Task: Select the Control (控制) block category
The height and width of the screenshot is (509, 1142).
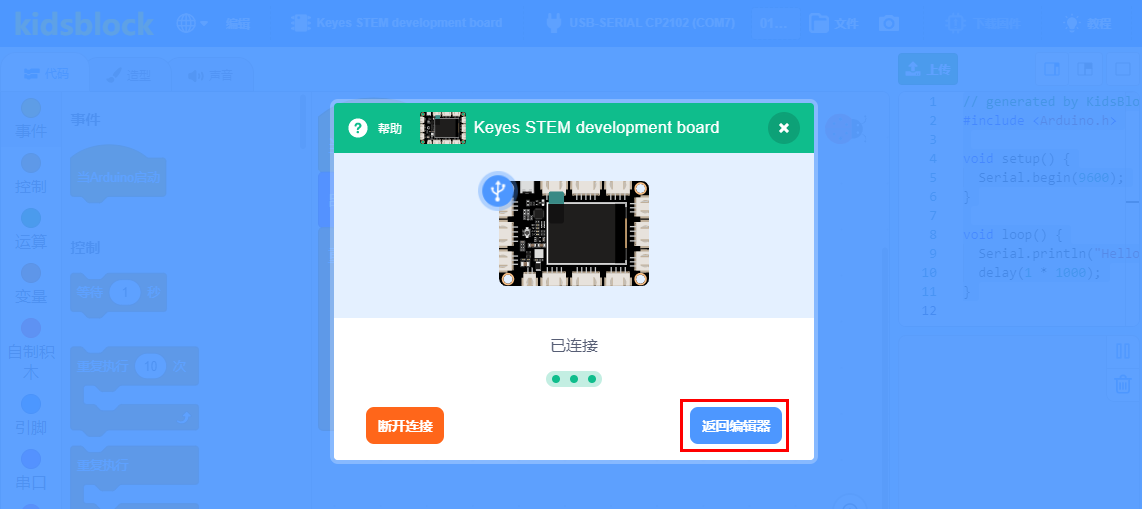Action: point(31,174)
